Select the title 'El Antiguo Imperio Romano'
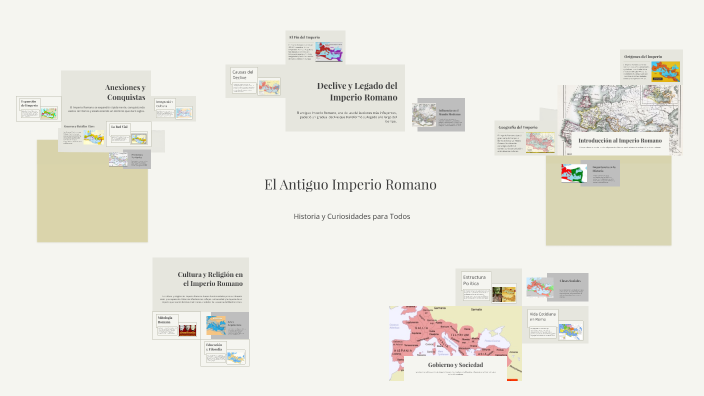Viewport: 704px width, 396px height. (350, 185)
